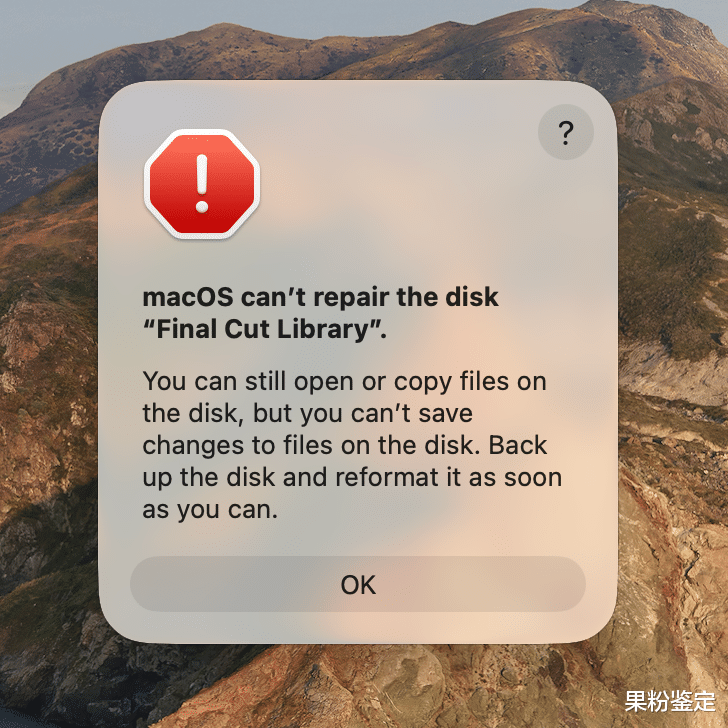
Task: Click the "macOS can't repair the disk" heading
Action: (320, 297)
